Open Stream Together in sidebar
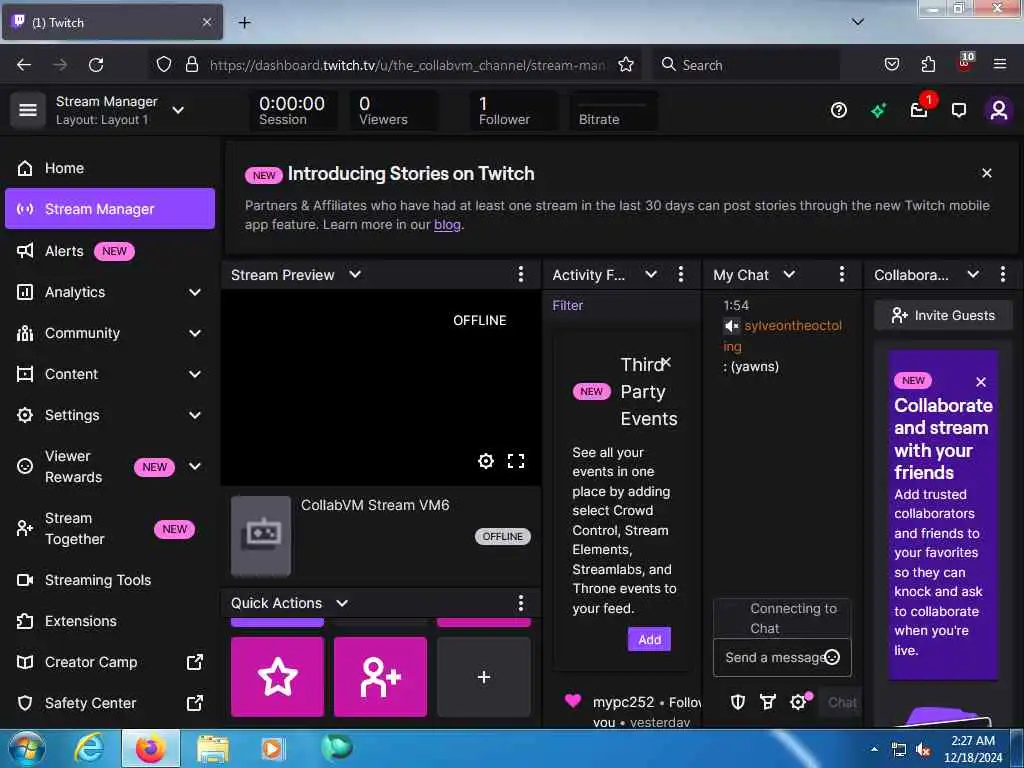Screen dimensions: 1024x768 [110, 528]
